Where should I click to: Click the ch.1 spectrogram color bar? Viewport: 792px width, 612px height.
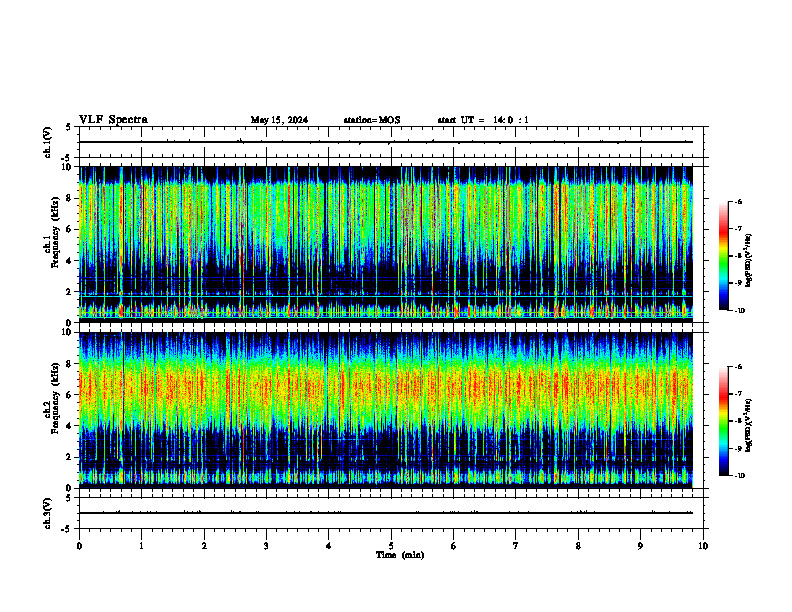723,256
